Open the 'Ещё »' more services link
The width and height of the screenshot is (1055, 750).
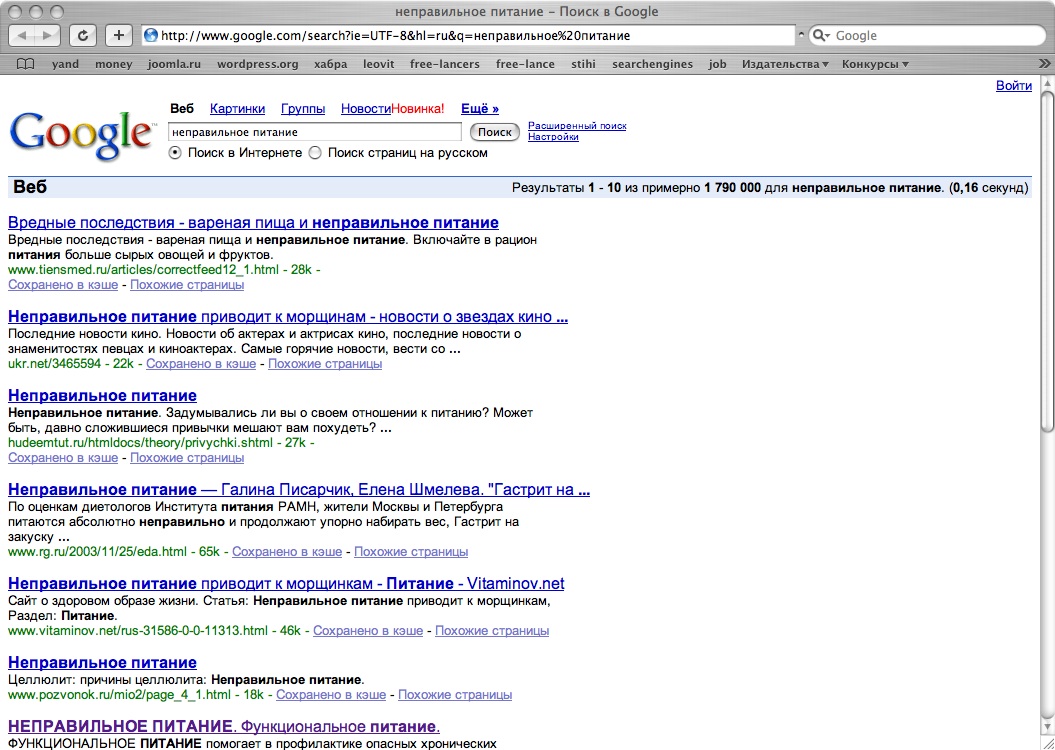480,109
